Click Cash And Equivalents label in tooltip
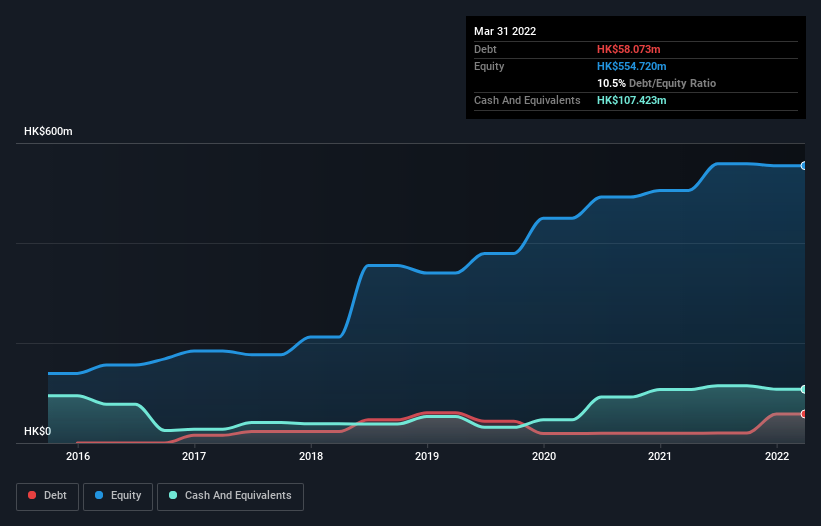 coord(527,100)
